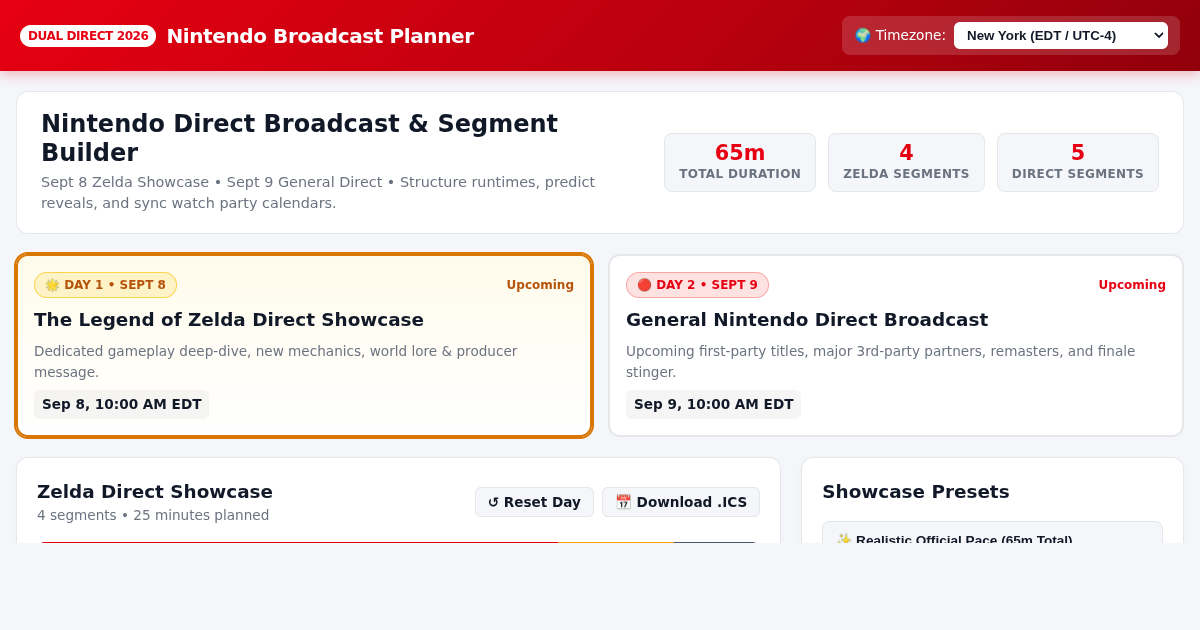
Task: Click the Sep 8, 10:00 AM EDT time chip
Action: [122, 404]
